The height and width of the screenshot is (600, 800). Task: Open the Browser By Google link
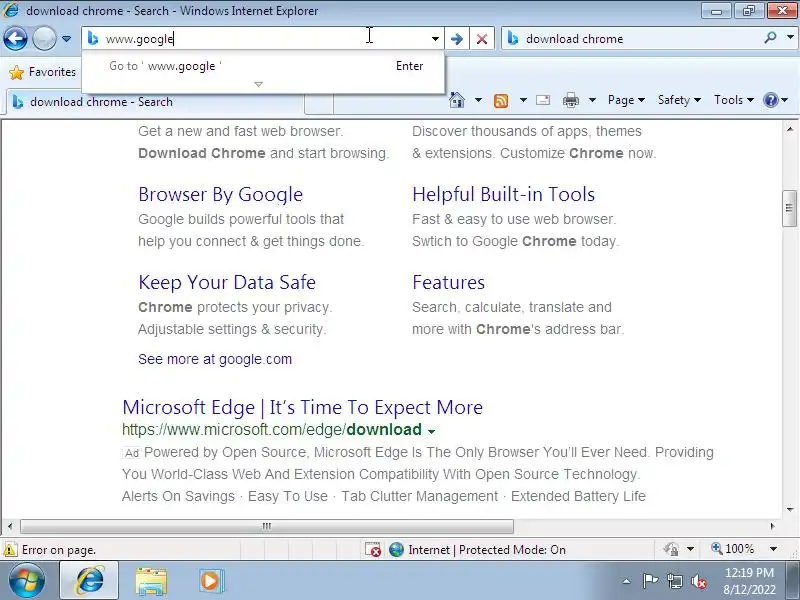(x=220, y=194)
